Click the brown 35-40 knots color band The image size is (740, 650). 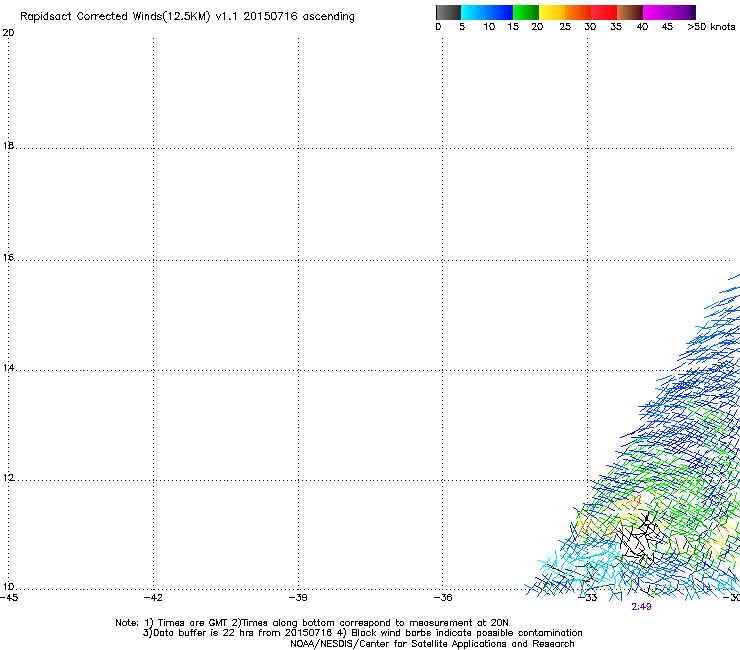[x=630, y=12]
